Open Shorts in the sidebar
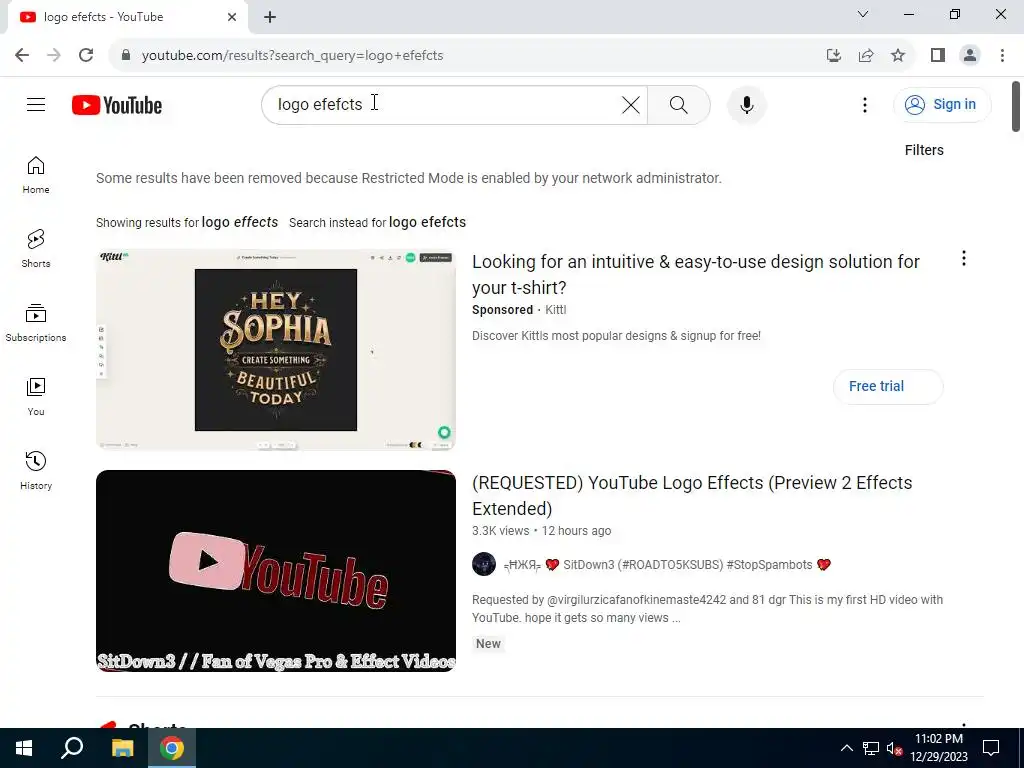Image resolution: width=1024 pixels, height=768 pixels. coord(36,249)
